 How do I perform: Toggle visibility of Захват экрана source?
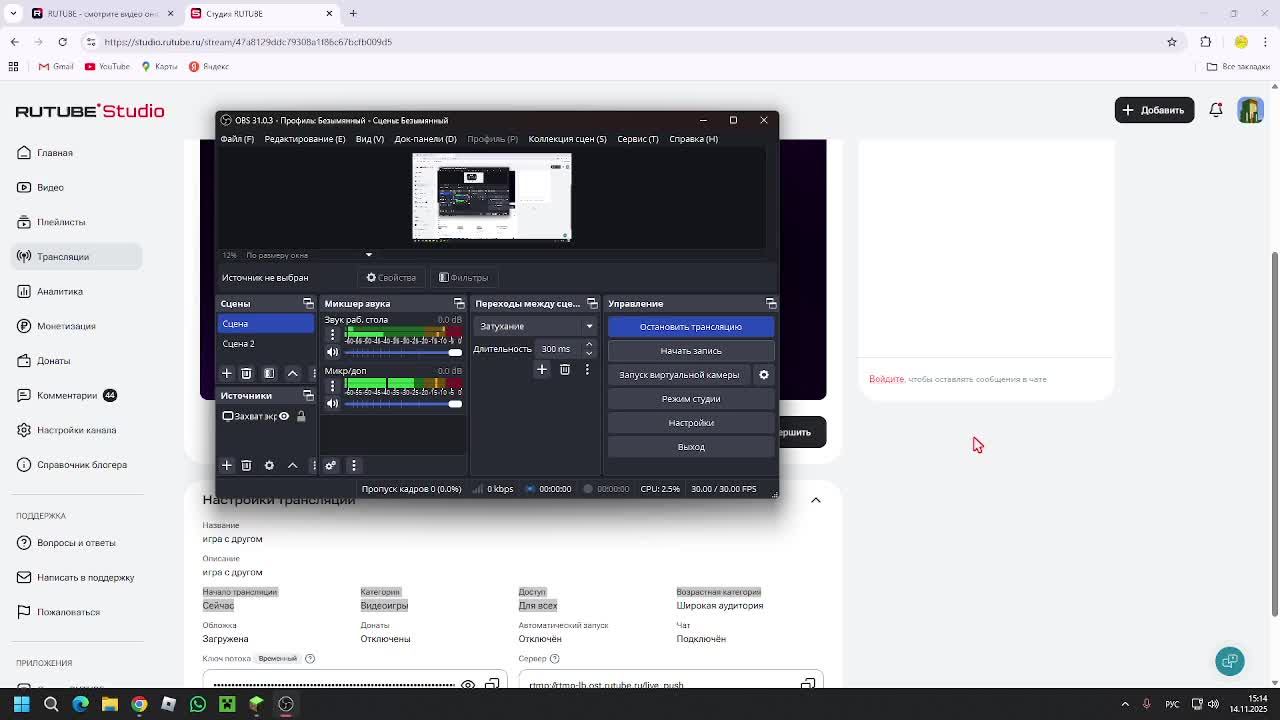[284, 416]
